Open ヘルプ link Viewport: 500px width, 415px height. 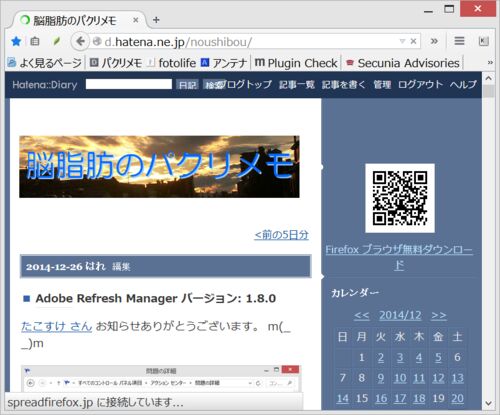[463, 84]
